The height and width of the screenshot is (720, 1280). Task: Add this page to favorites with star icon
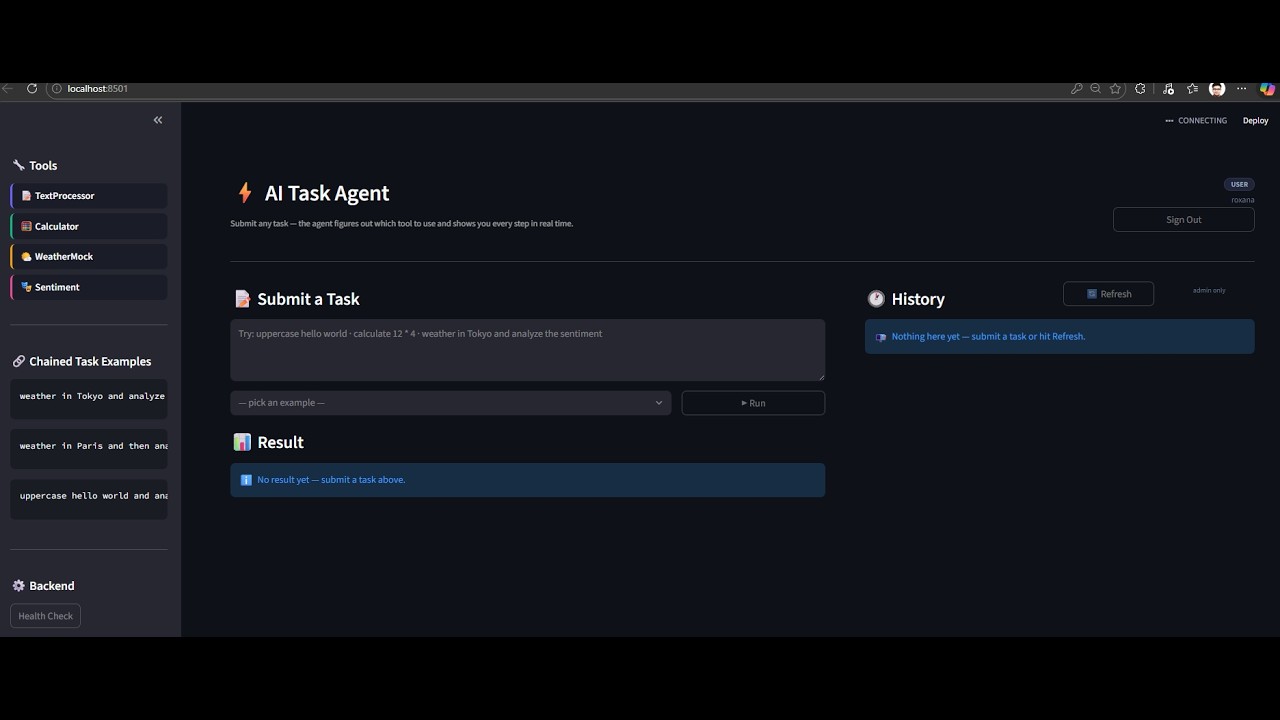1116,89
